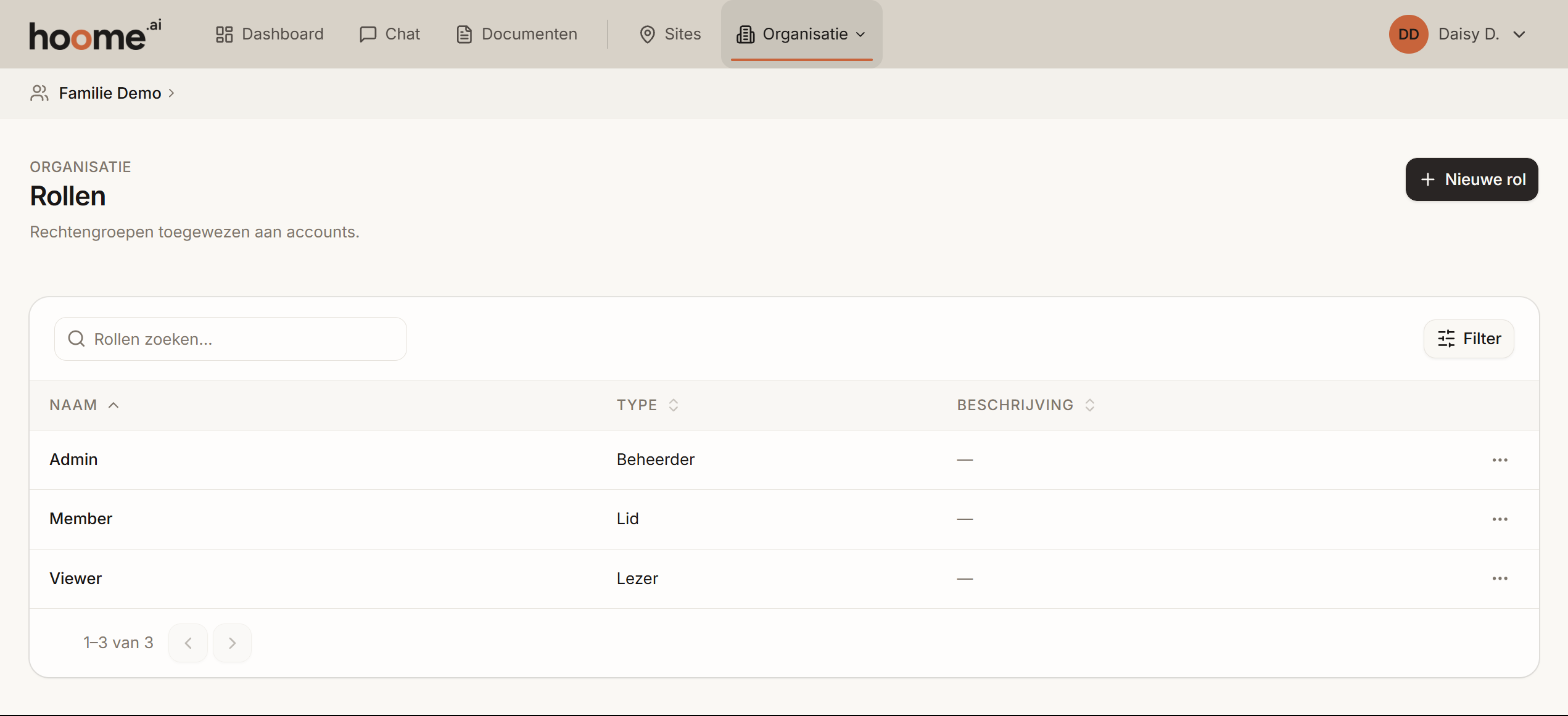This screenshot has width=1568, height=716.
Task: Click the Beheerder type cell
Action: coord(656,460)
